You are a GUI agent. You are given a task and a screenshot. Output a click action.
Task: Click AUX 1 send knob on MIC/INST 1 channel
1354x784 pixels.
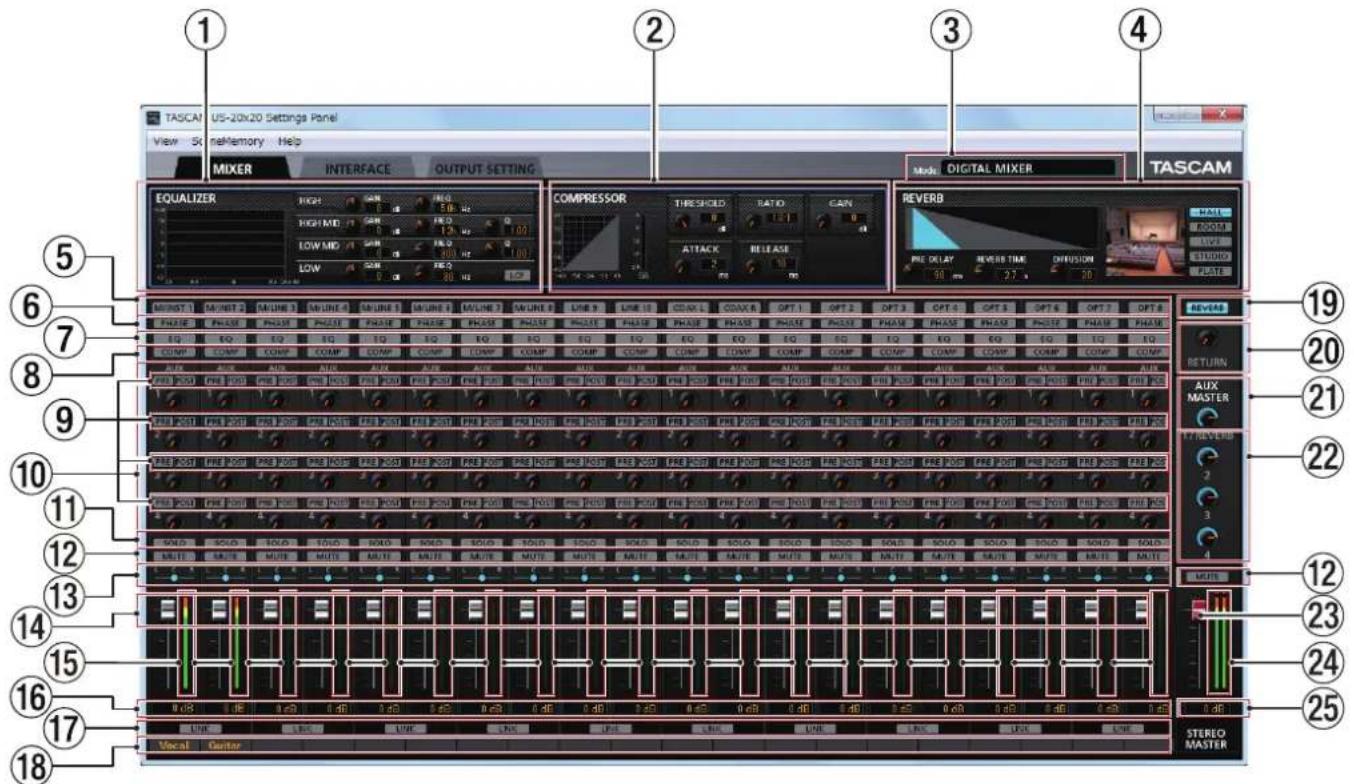click(173, 401)
